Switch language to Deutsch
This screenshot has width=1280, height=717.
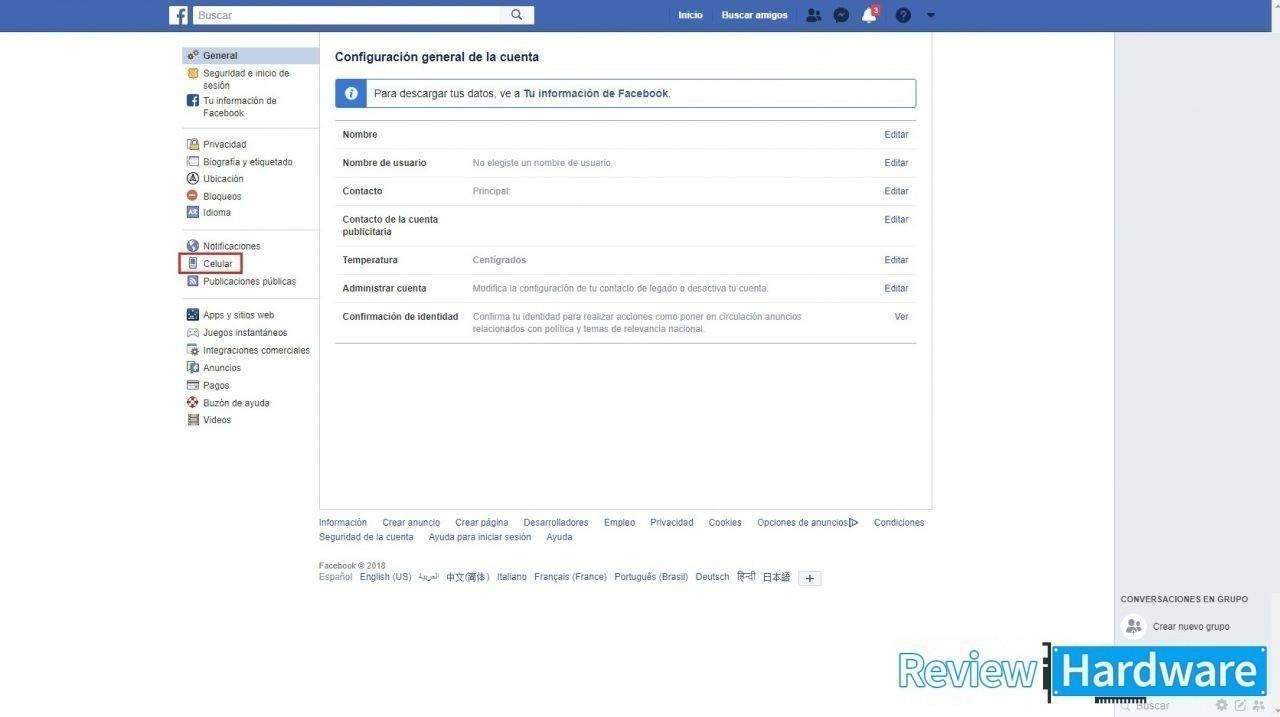[713, 577]
